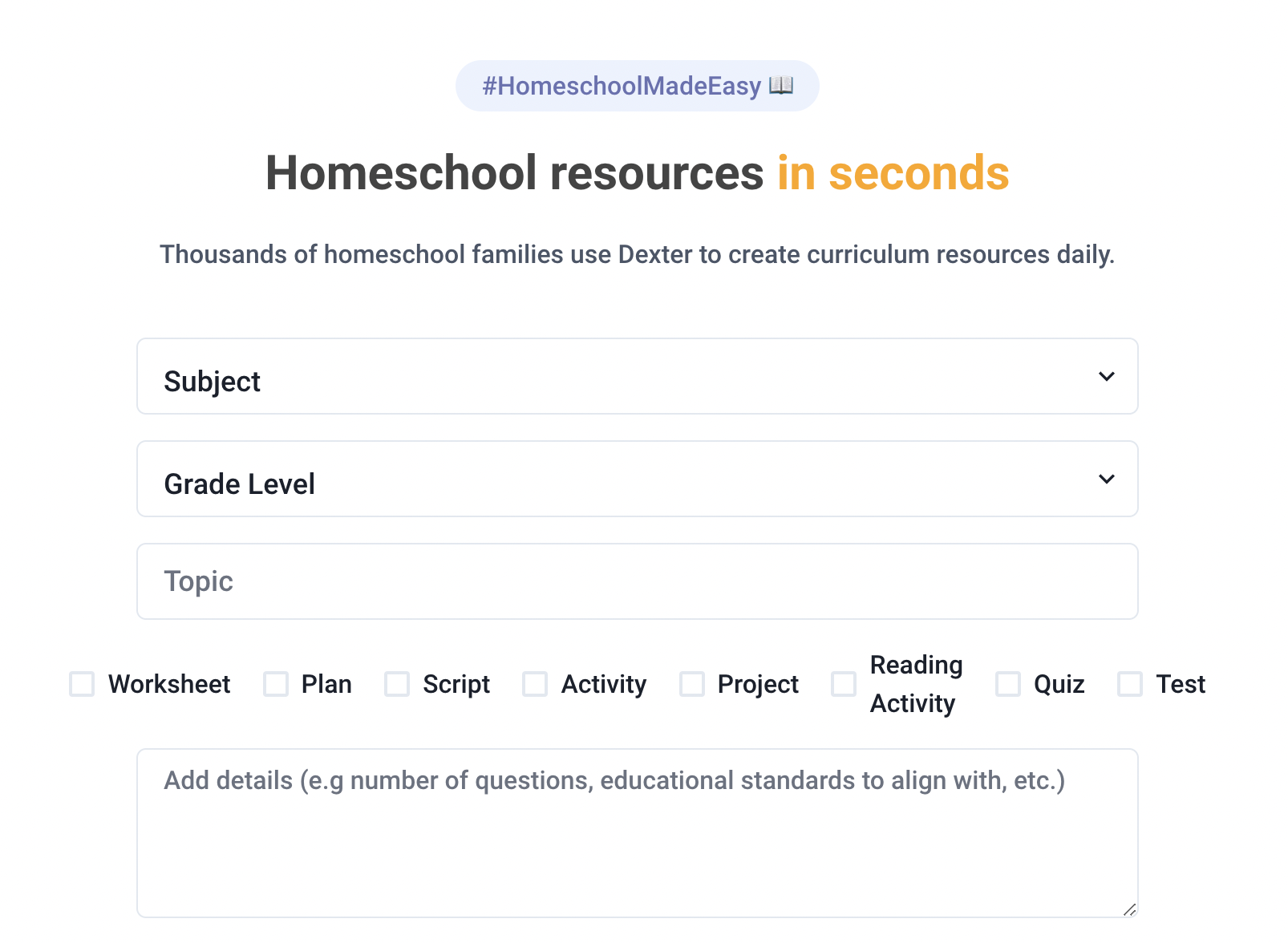Image resolution: width=1288 pixels, height=943 pixels.
Task: Enable the Quiz checkbox
Action: click(1008, 684)
